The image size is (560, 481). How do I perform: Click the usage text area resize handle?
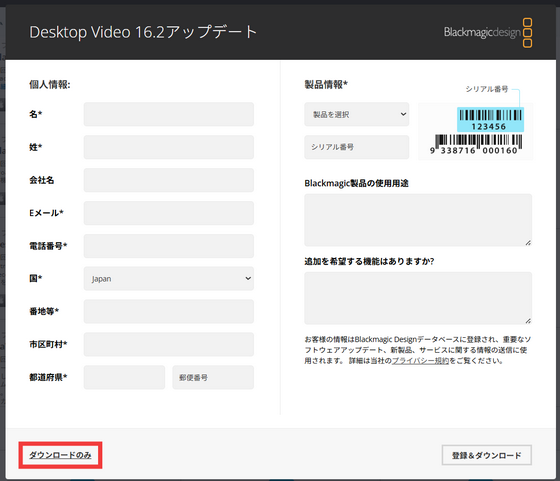pos(528,242)
